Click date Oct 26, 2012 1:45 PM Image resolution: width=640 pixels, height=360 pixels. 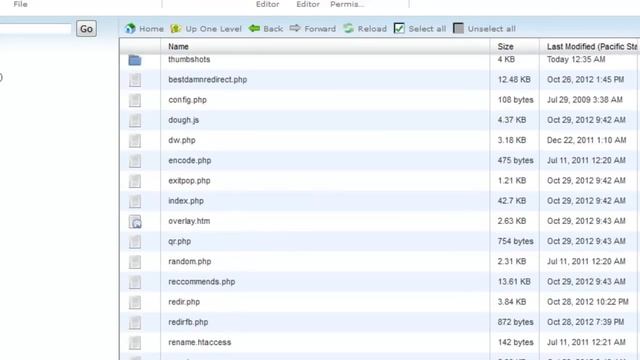(585, 80)
